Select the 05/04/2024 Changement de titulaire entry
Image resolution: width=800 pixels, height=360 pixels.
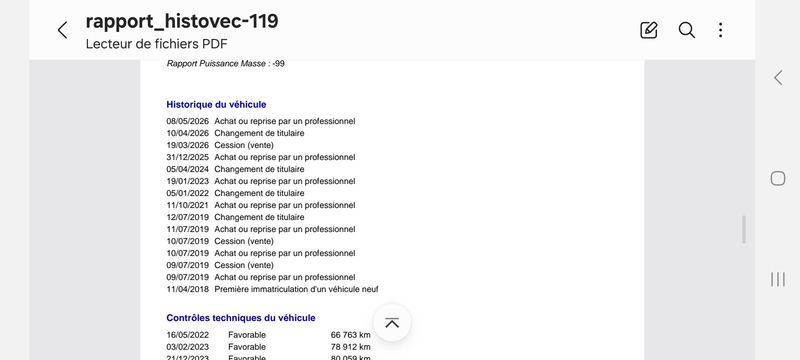click(x=235, y=169)
